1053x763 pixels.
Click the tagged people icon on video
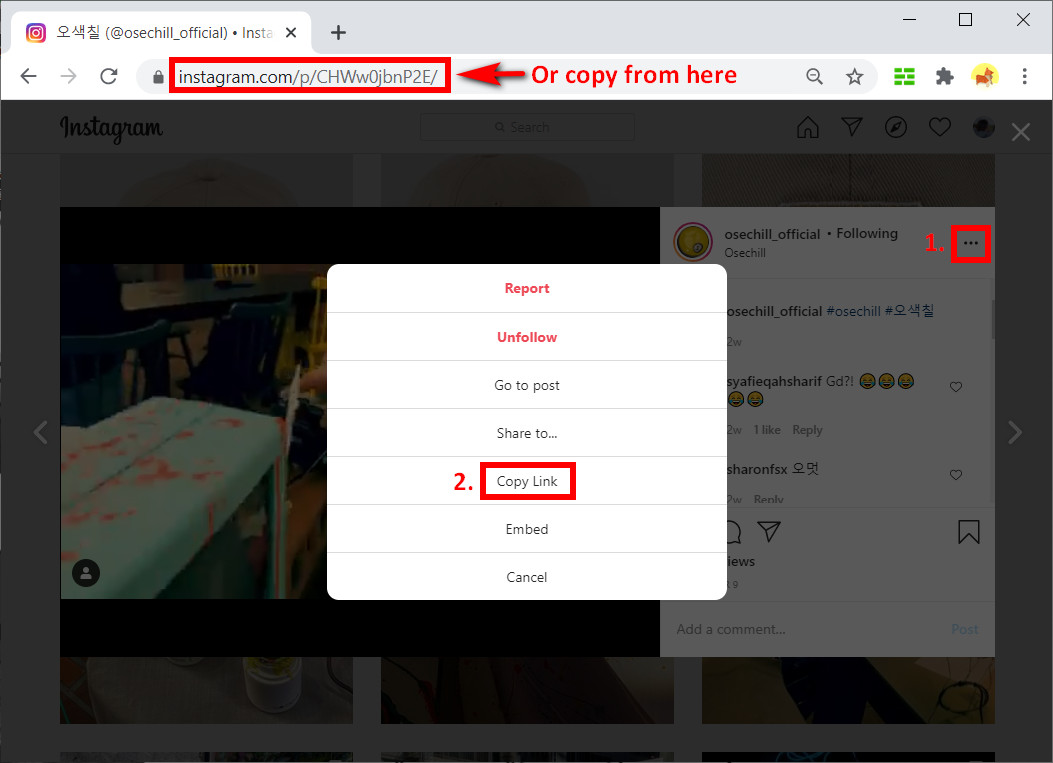[x=86, y=573]
